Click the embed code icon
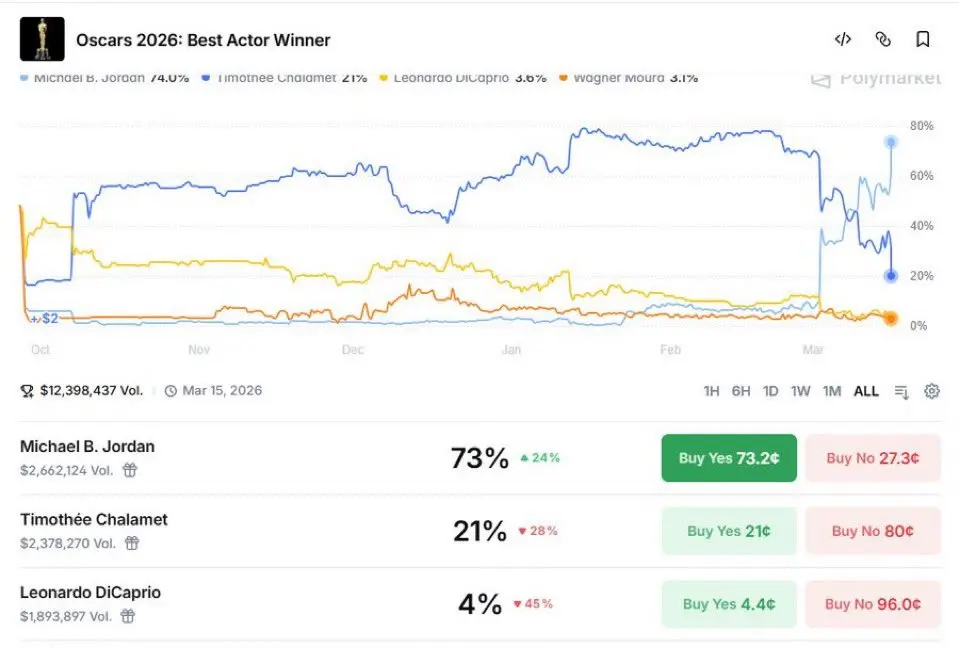 coord(843,40)
